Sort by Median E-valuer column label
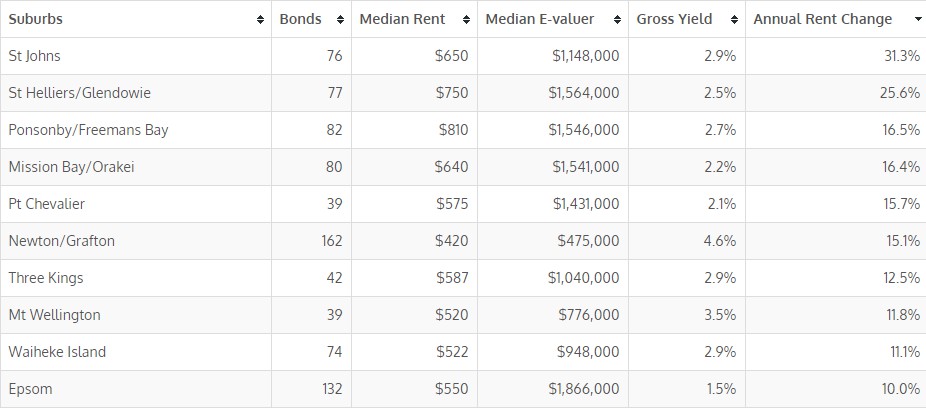Viewport: 926px width, 408px height. [x=540, y=19]
